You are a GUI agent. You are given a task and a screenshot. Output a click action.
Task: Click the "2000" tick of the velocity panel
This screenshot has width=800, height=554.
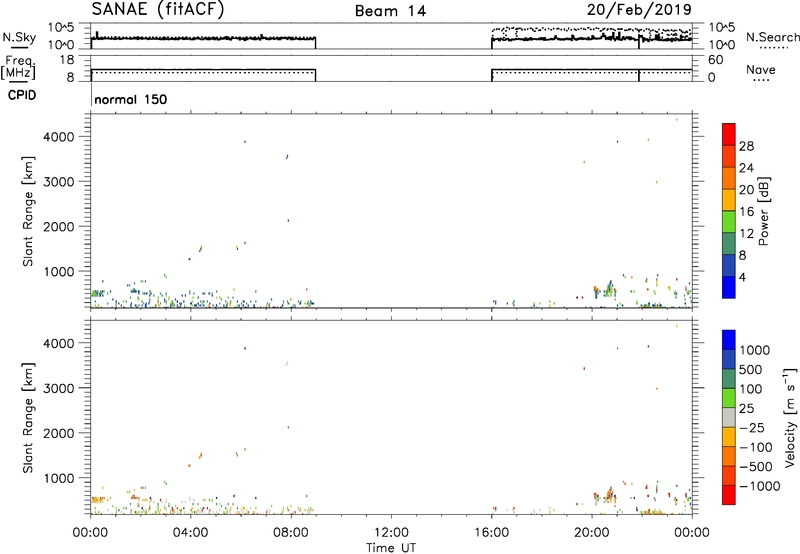pyautogui.click(x=59, y=433)
